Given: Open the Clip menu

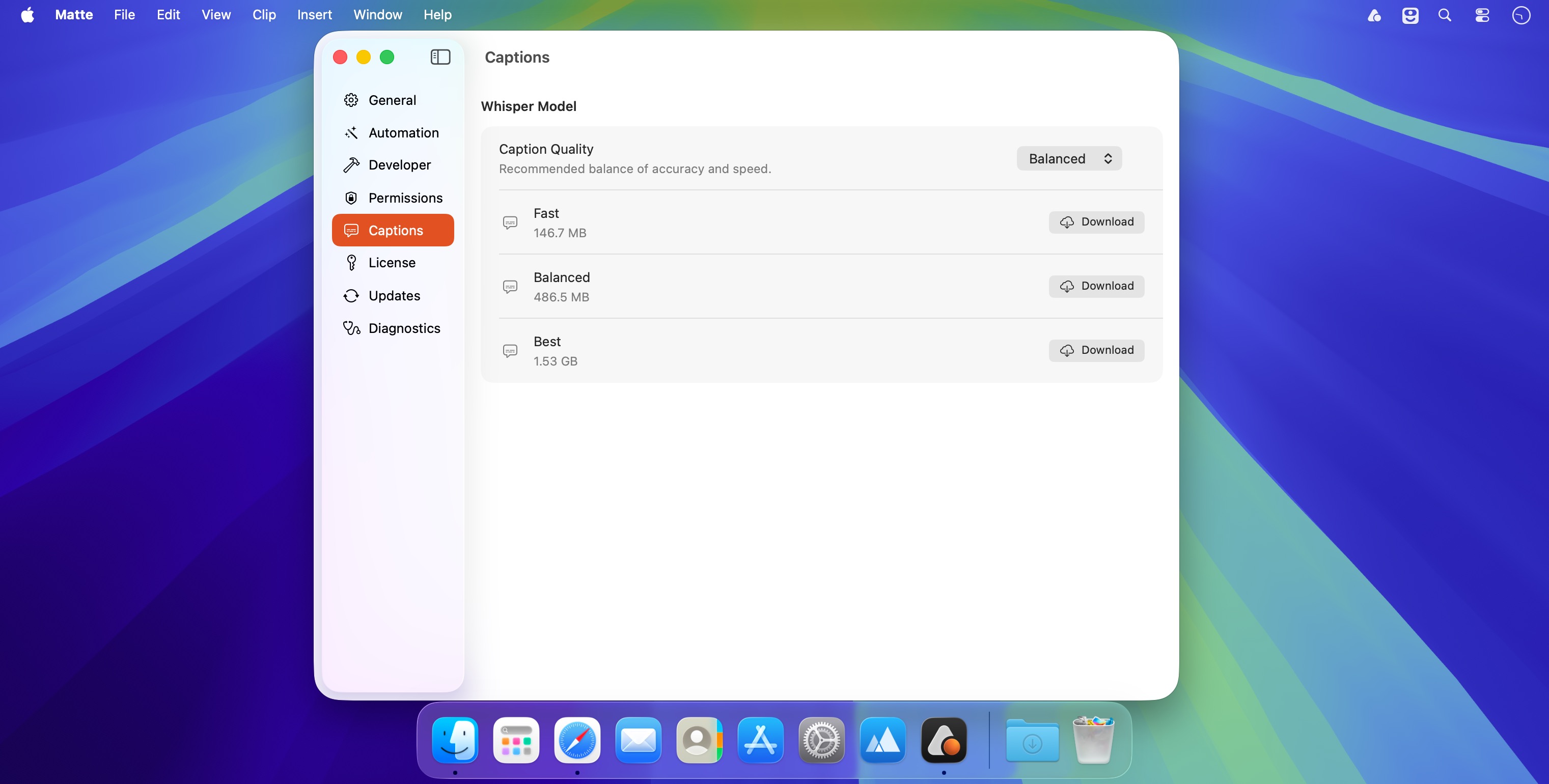Looking at the screenshot, I should coord(264,14).
